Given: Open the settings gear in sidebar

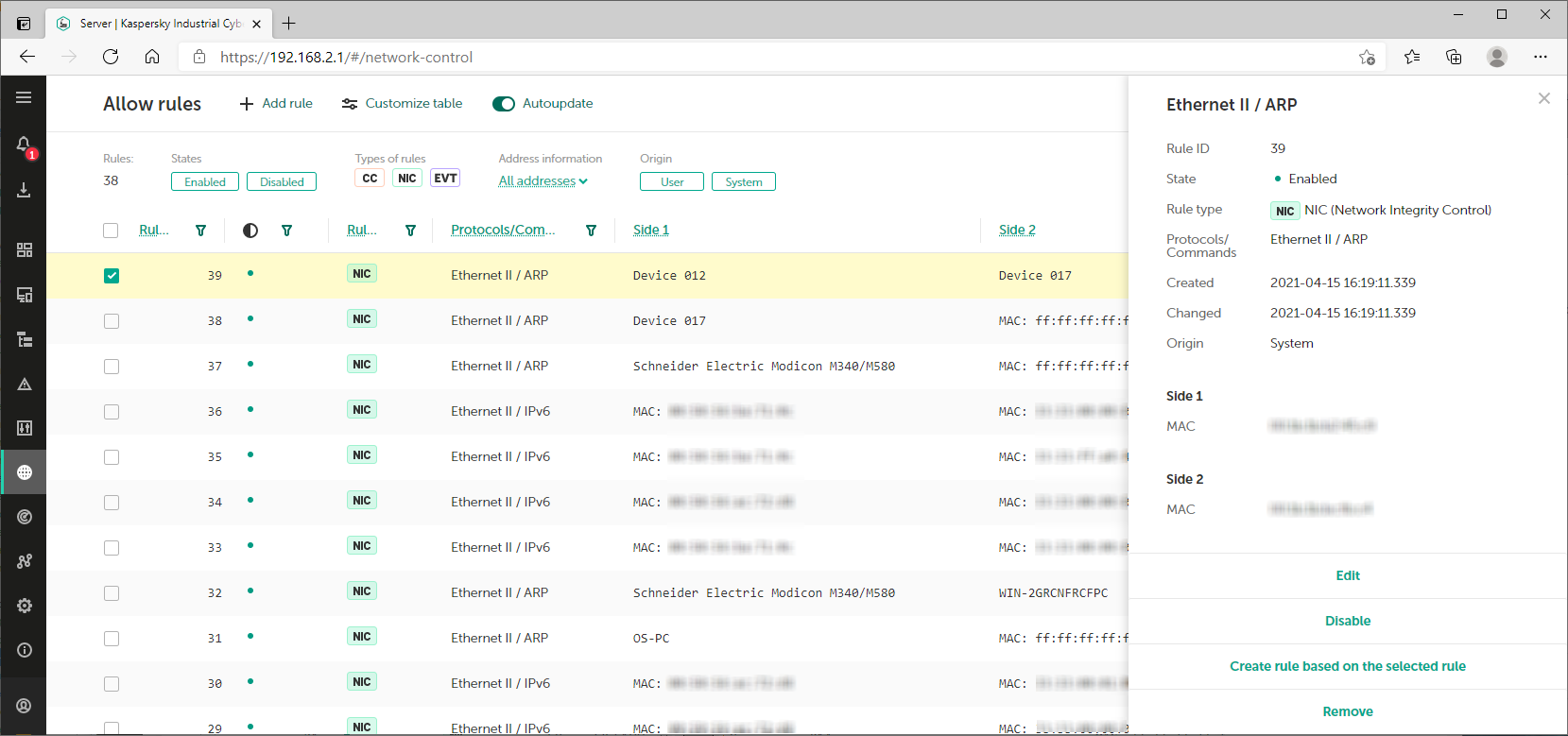Looking at the screenshot, I should tap(24, 606).
